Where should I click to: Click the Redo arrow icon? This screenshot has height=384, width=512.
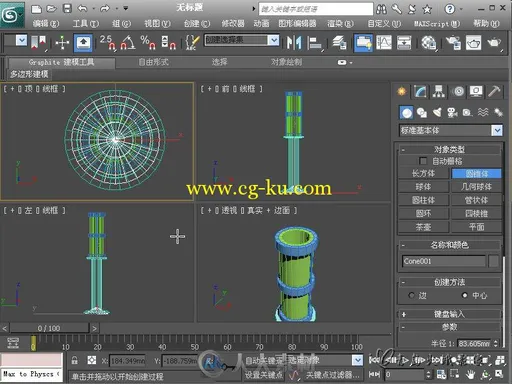click(105, 9)
